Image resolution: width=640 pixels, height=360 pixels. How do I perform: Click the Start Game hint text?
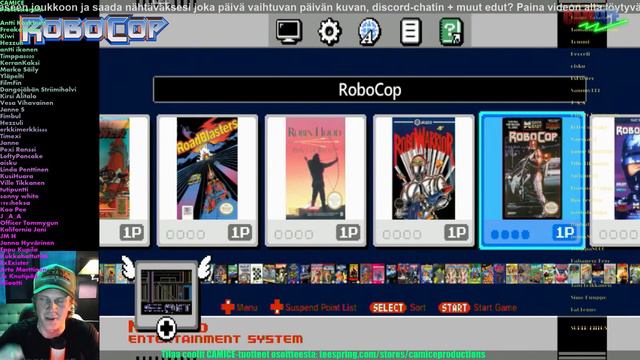(x=495, y=308)
